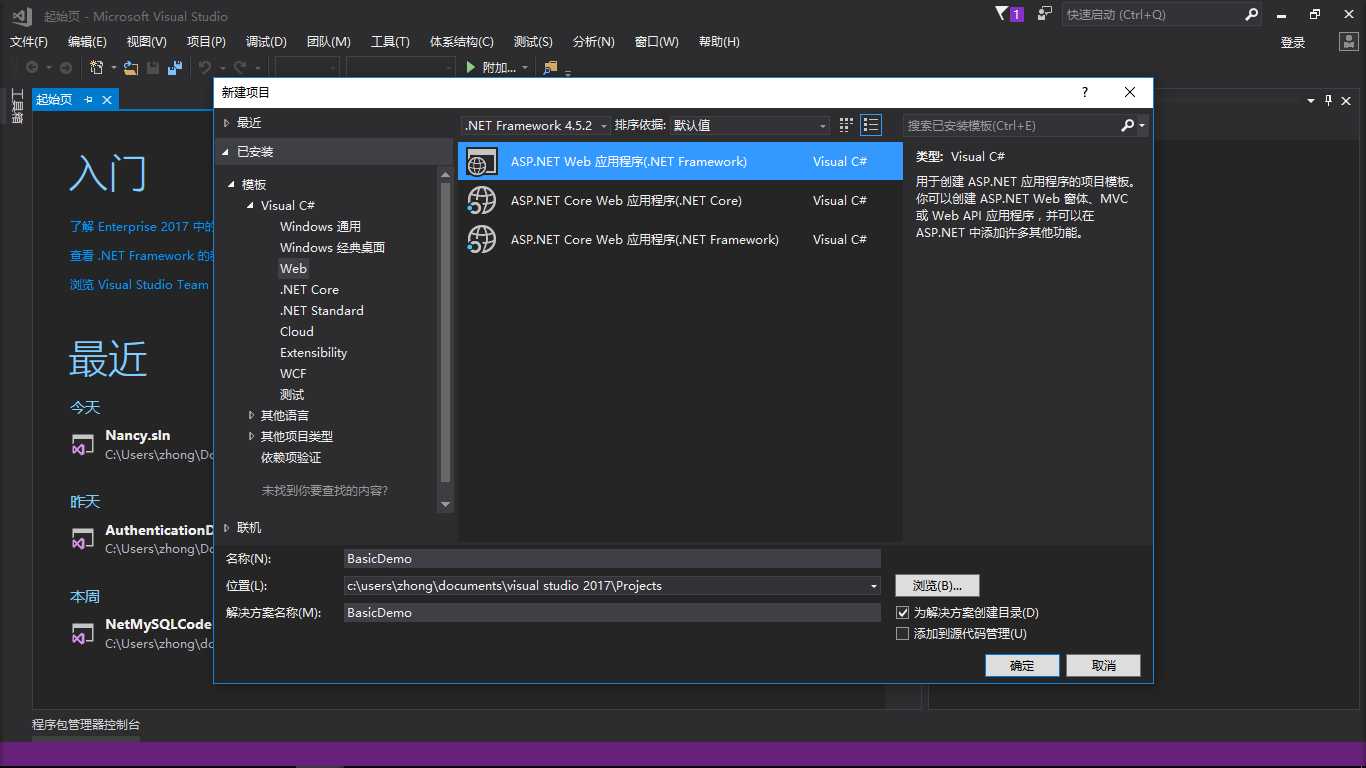The width and height of the screenshot is (1366, 768).
Task: Collapse the Visual C# tree node
Action: coord(251,205)
